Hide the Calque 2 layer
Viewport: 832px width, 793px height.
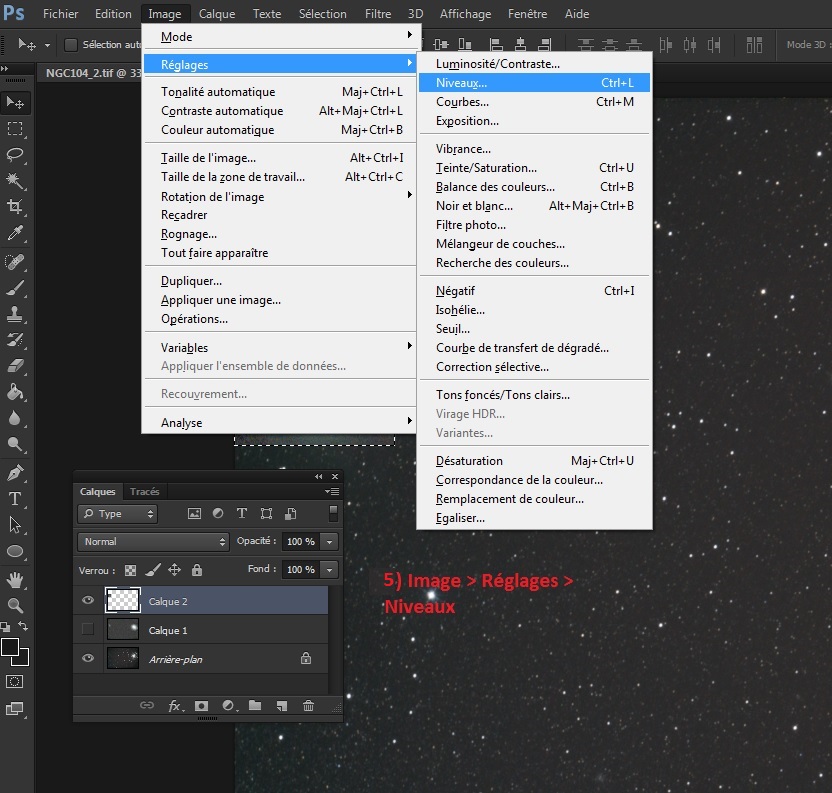coord(88,600)
